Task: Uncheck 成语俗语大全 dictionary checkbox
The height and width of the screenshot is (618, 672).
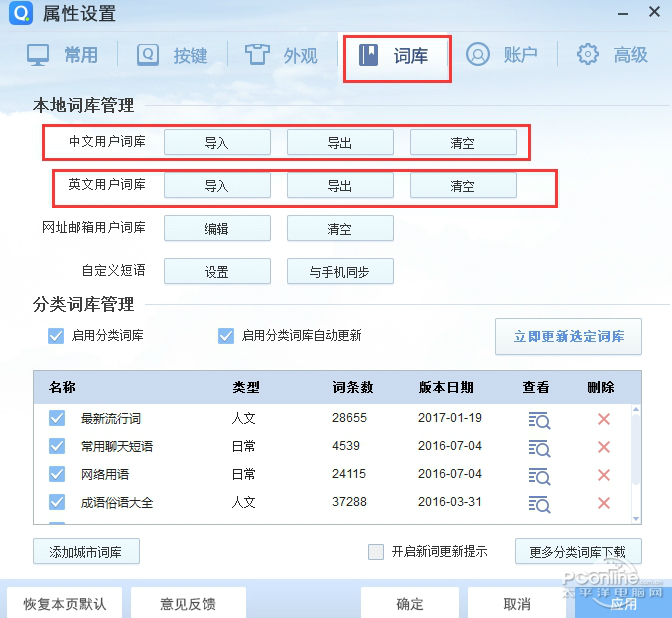Action: pos(57,502)
